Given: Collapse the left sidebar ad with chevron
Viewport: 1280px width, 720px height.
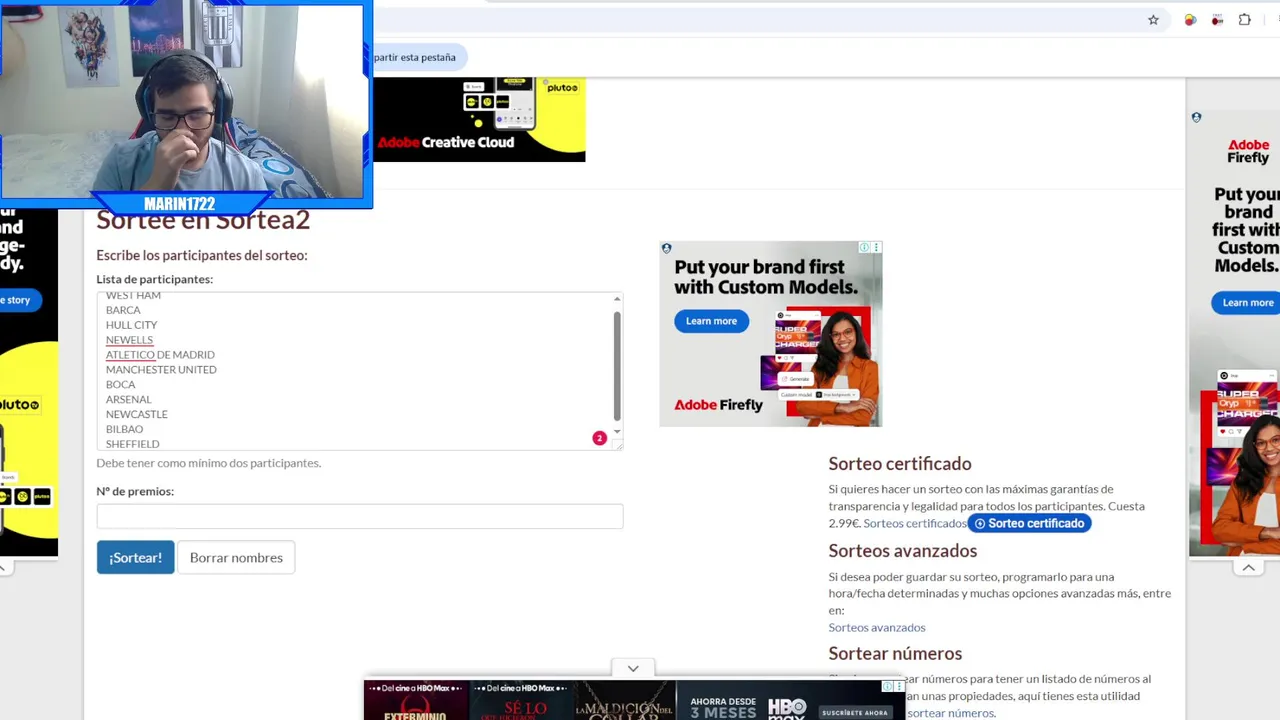Looking at the screenshot, I should [3, 568].
